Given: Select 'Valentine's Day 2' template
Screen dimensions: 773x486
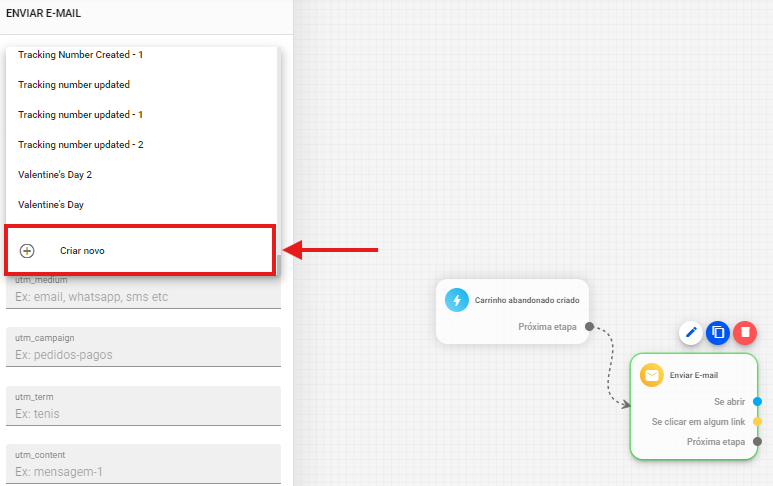Looking at the screenshot, I should [55, 175].
